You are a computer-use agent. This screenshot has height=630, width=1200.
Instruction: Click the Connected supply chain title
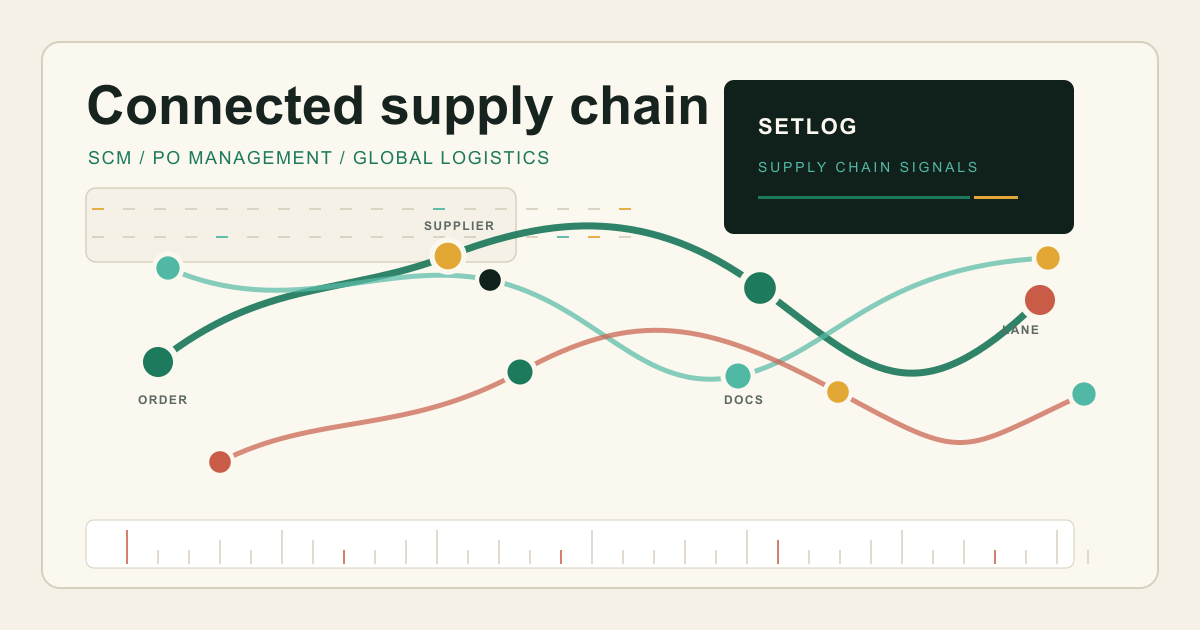click(398, 106)
